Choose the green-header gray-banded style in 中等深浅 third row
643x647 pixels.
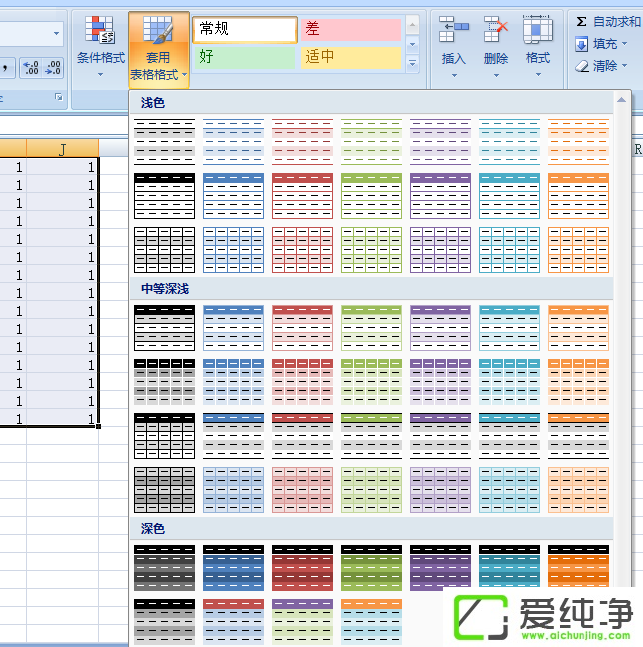click(x=371, y=436)
